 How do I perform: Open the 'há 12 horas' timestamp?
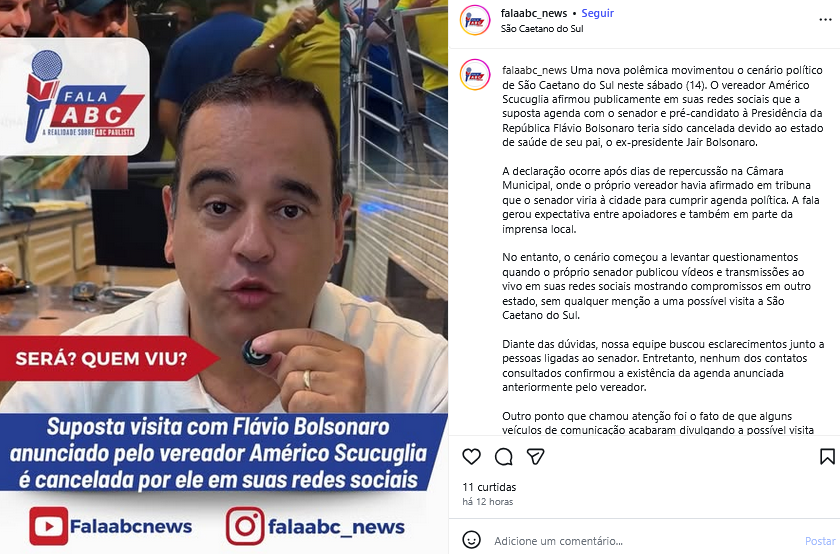488,501
